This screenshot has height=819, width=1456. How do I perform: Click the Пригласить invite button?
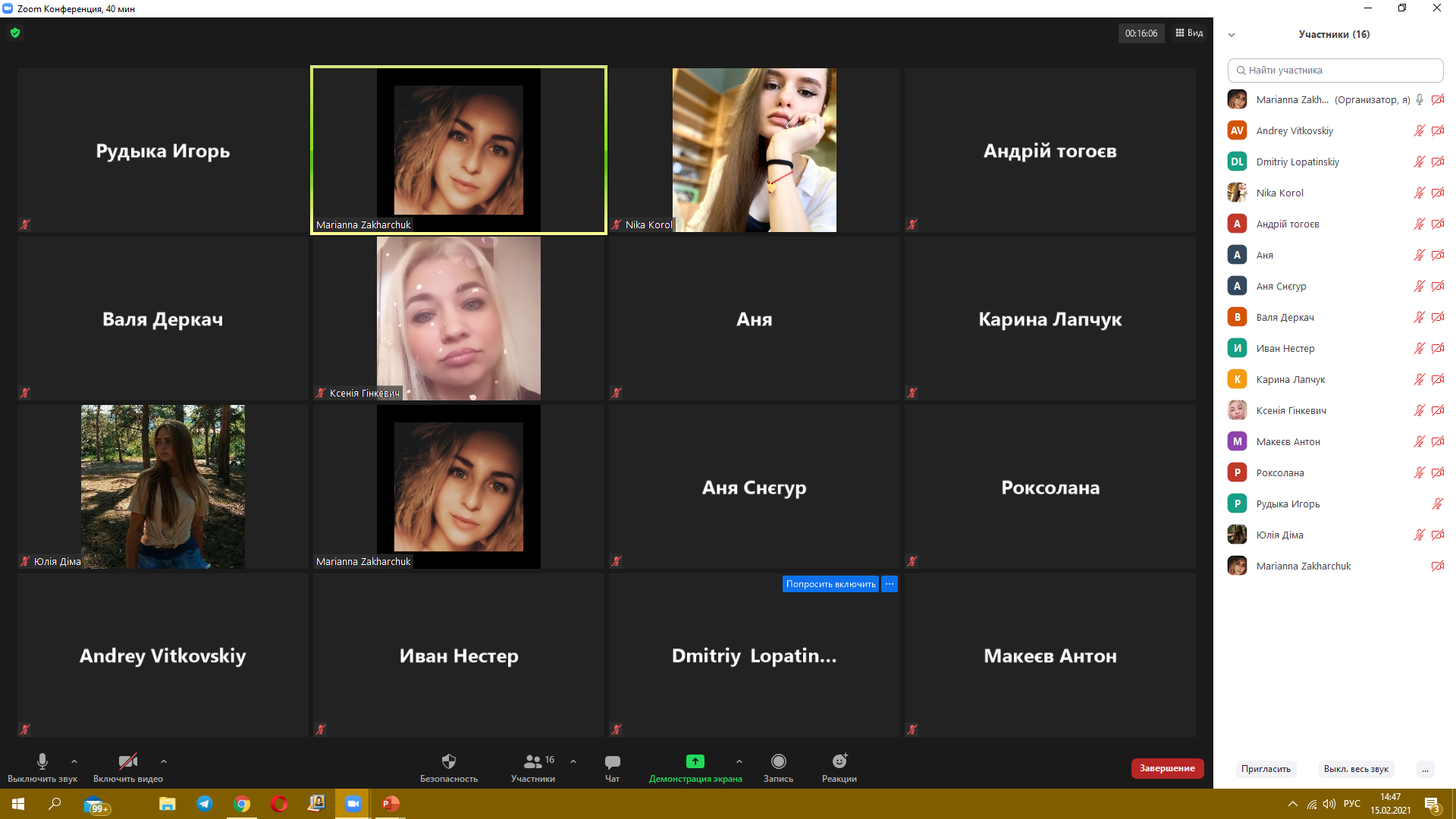coord(1266,769)
